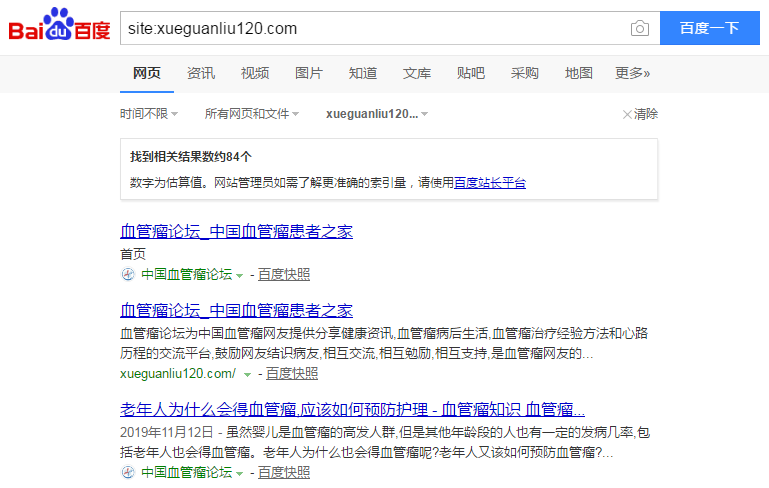Go to the 文库 tab

[417, 74]
